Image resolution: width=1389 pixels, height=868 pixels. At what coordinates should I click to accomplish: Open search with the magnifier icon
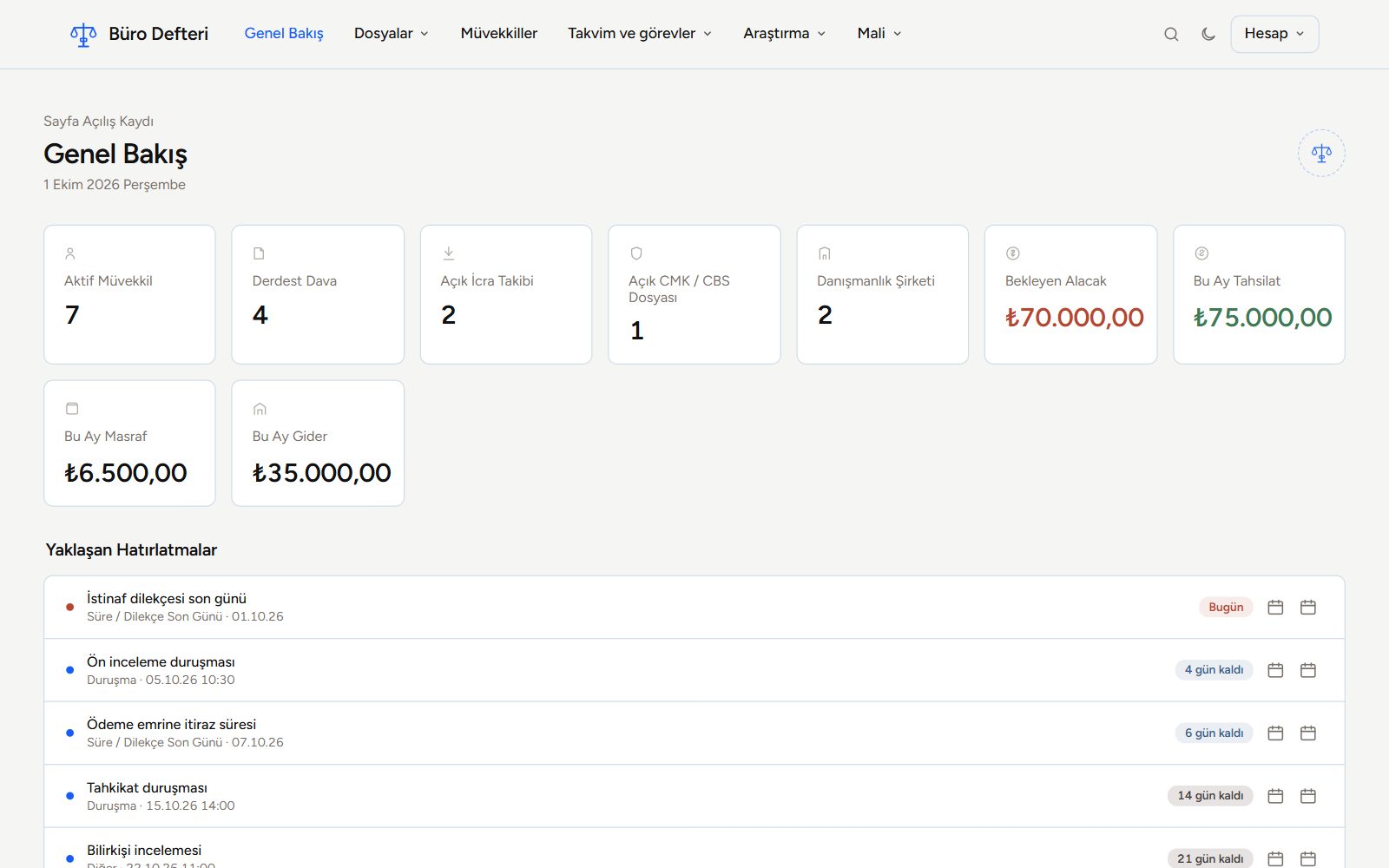coord(1171,34)
